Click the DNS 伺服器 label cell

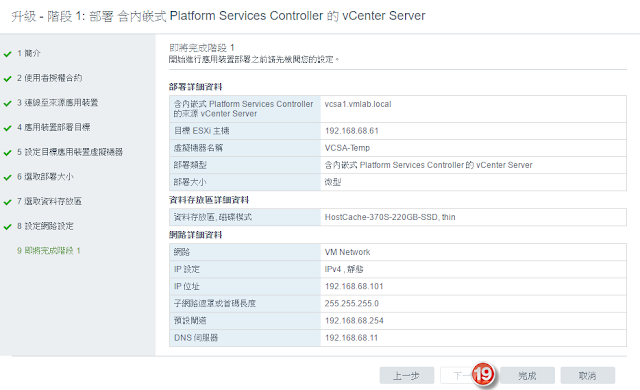pyautogui.click(x=245, y=338)
